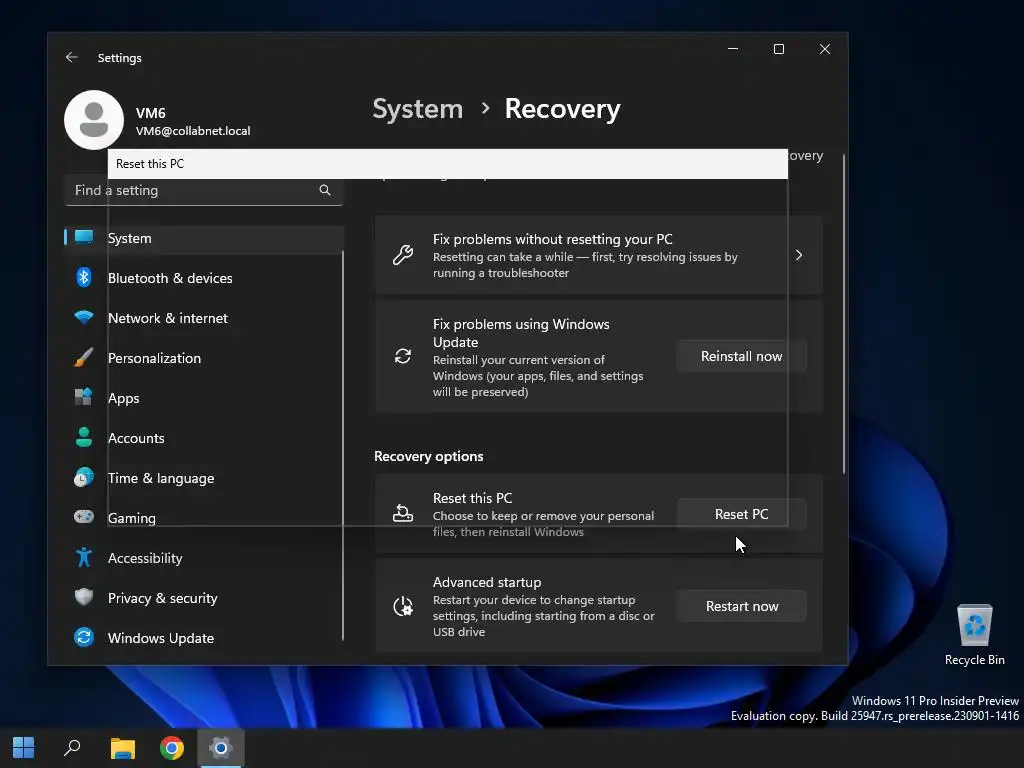Close the Settings window
The image size is (1024, 768).
pyautogui.click(x=825, y=49)
